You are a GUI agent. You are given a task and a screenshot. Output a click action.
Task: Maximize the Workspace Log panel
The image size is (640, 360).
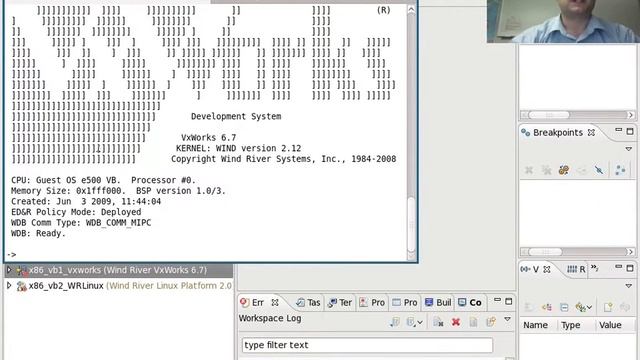tap(509, 302)
